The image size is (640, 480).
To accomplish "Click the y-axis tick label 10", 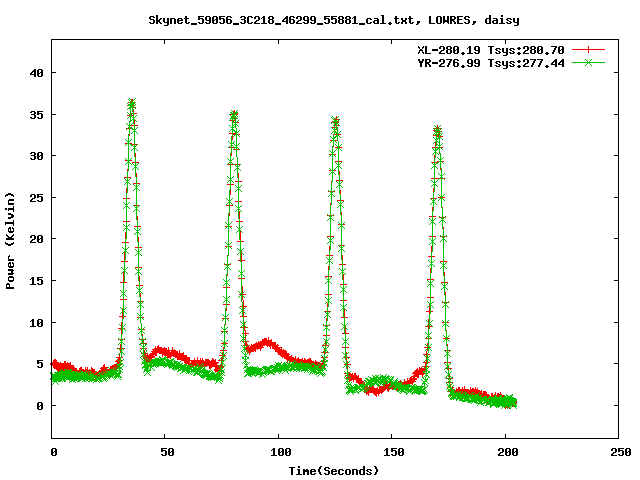I will (x=36, y=323).
